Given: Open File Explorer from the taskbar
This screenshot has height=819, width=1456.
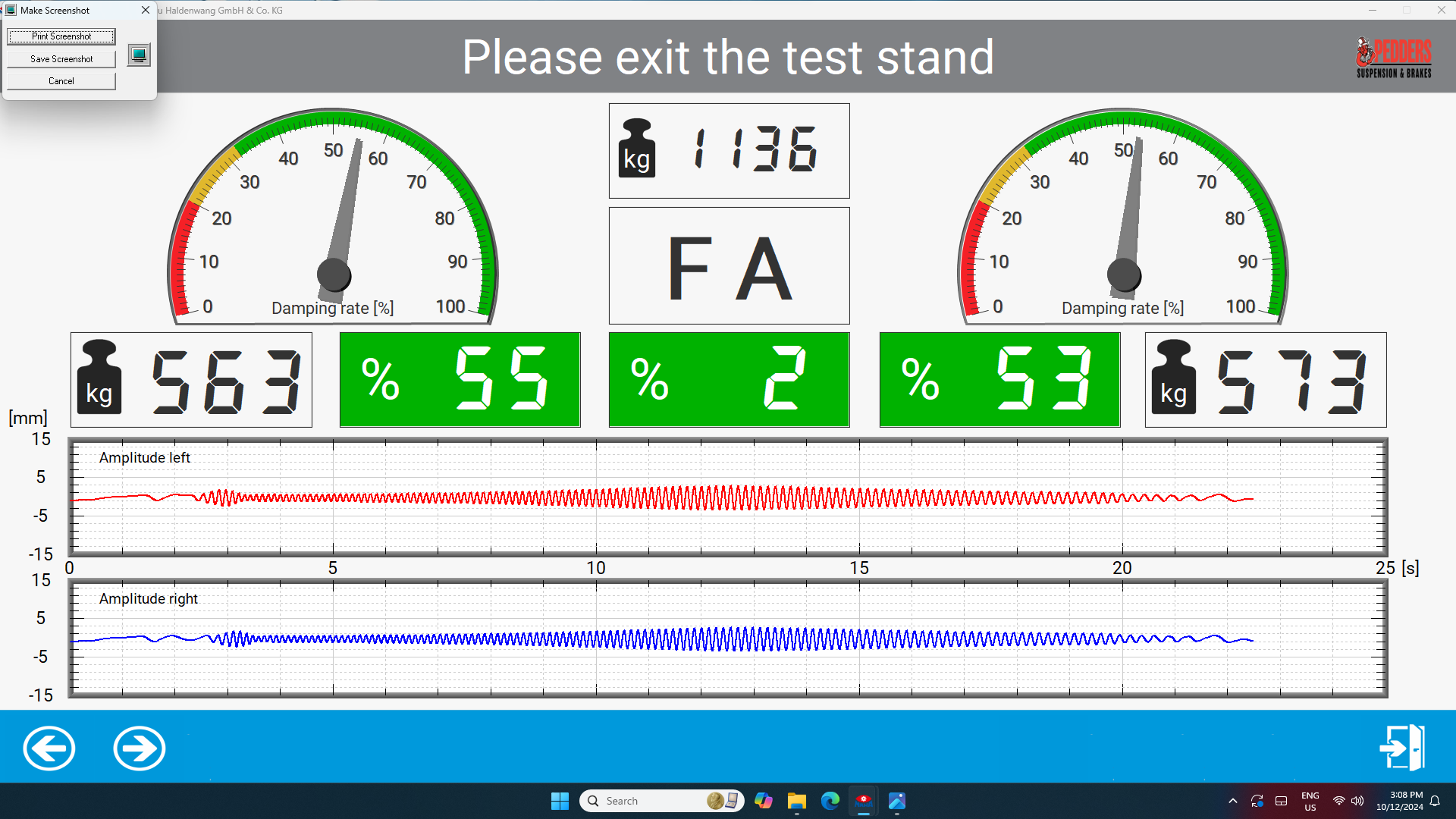Looking at the screenshot, I should (x=796, y=801).
